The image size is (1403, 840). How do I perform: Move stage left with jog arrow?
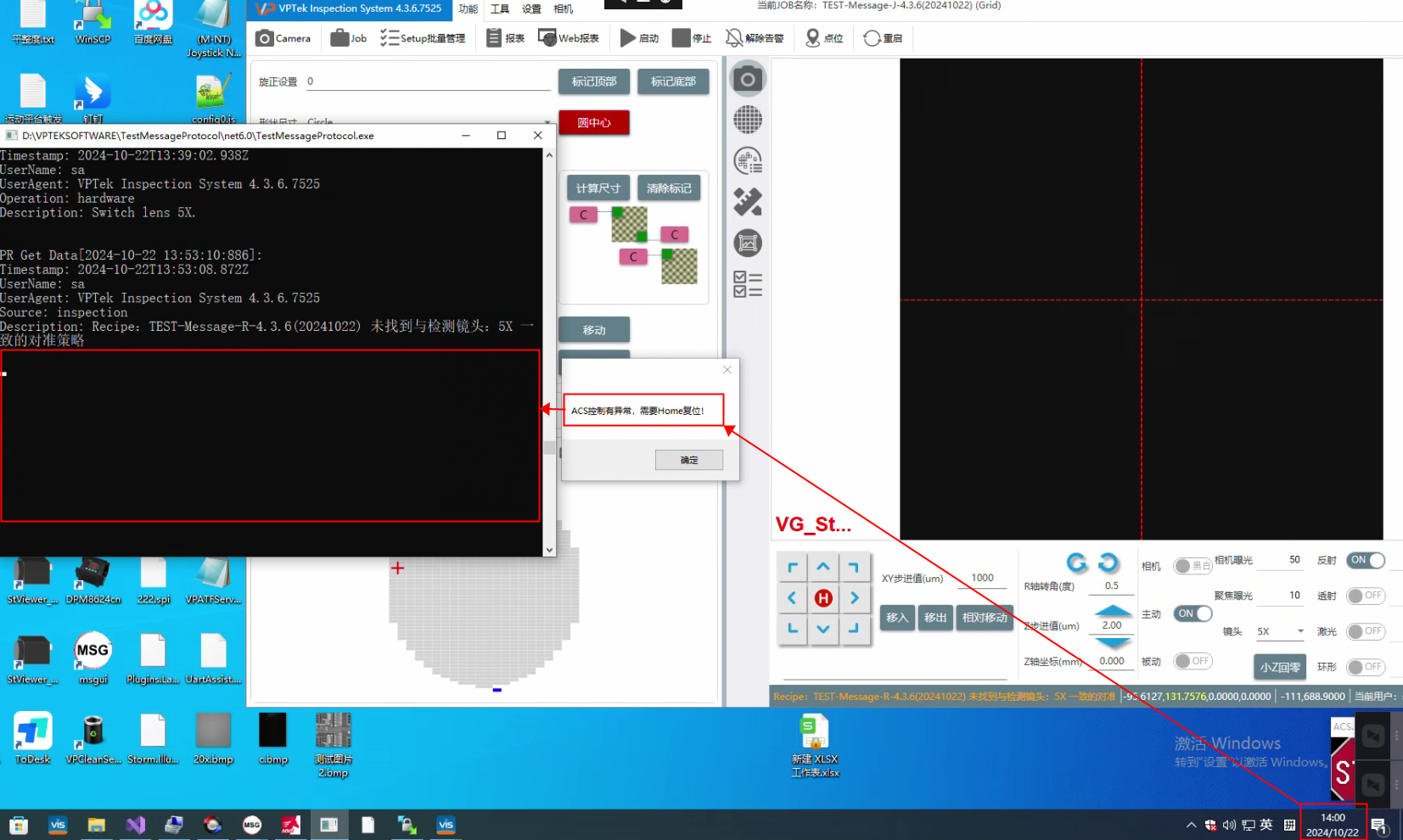point(792,598)
